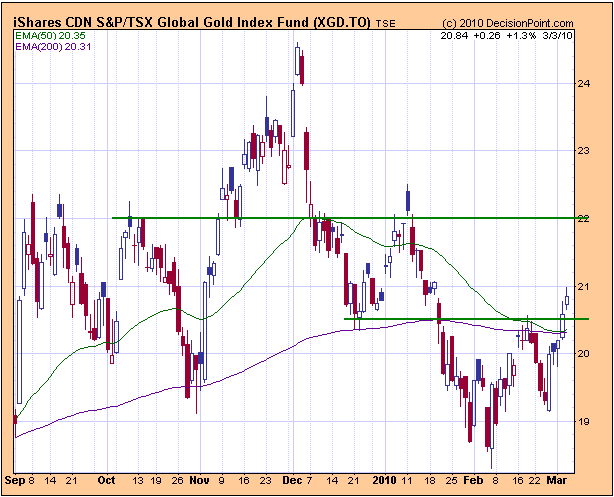Select the TSE exchange label
Image resolution: width=614 pixels, height=497 pixels.
[x=384, y=21]
